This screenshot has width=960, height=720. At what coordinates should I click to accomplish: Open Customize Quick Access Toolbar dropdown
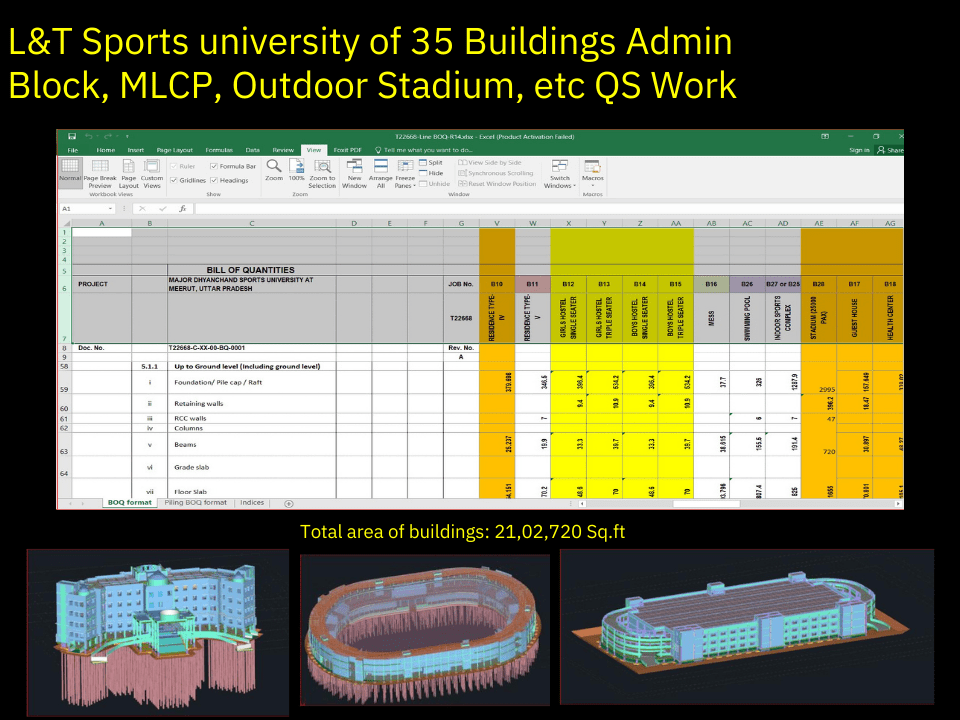127,137
